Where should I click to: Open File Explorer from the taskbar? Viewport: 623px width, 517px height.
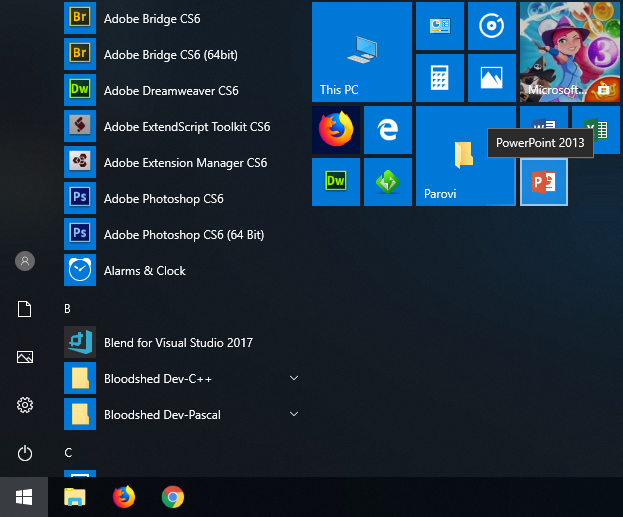[75, 497]
